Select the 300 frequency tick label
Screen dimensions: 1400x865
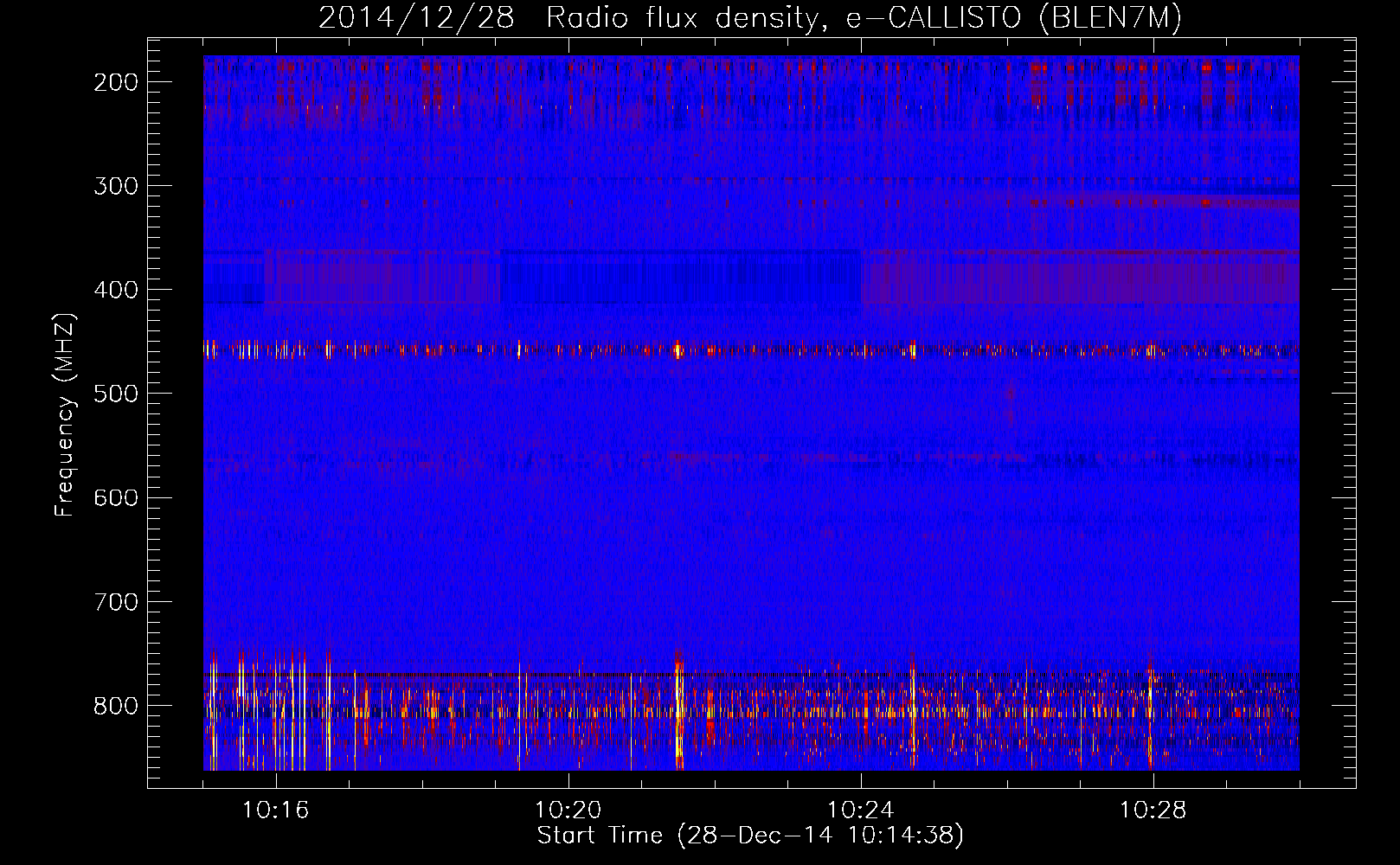point(116,186)
